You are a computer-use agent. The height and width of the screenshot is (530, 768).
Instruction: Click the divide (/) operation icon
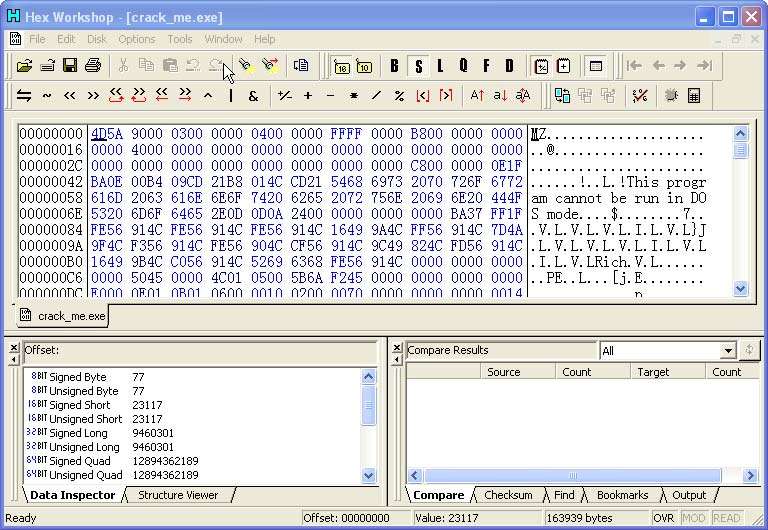point(376,96)
